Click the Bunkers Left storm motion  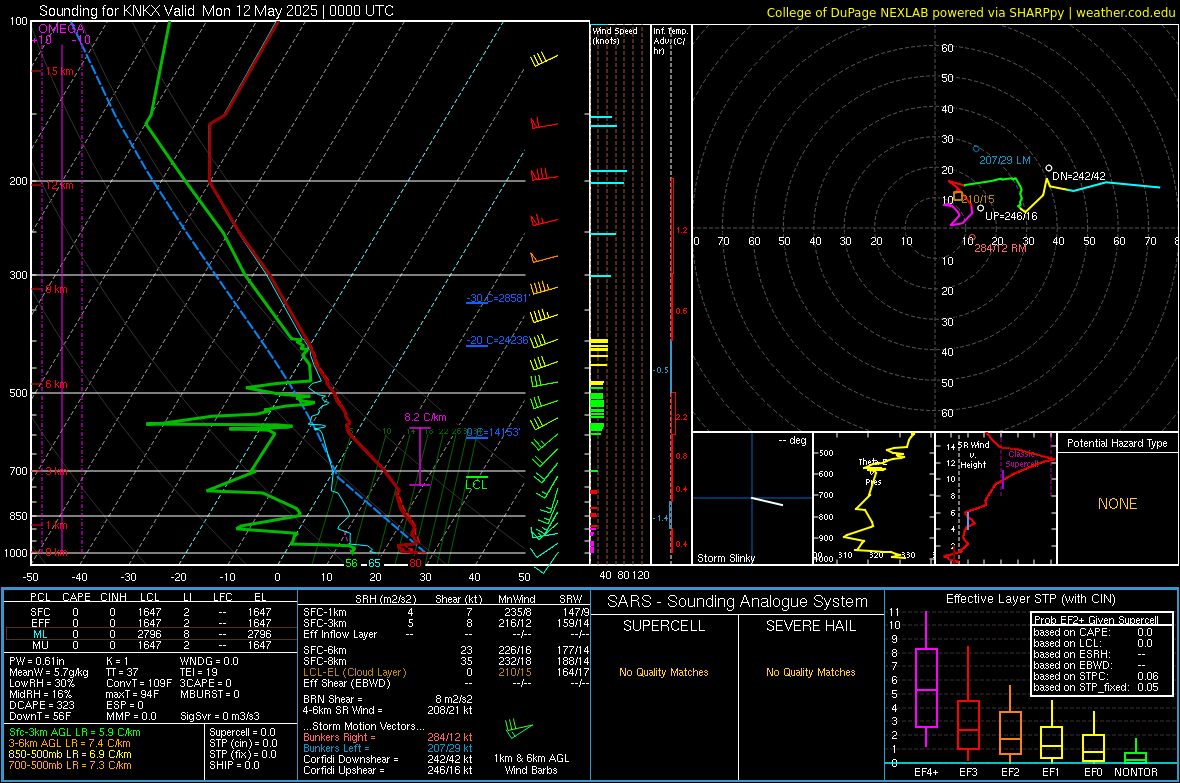coord(388,748)
